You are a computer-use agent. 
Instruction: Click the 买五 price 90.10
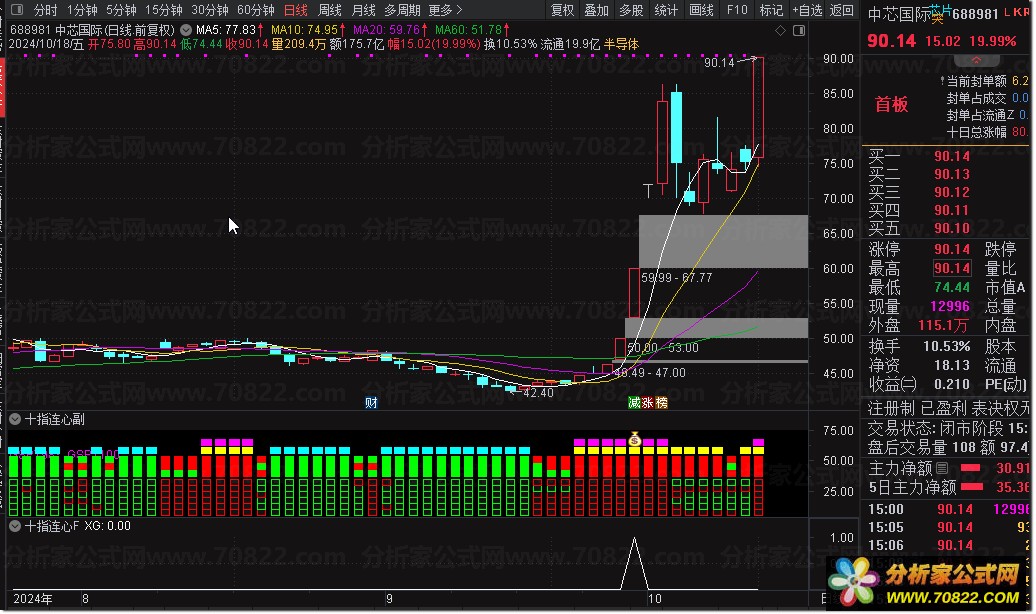(951, 228)
